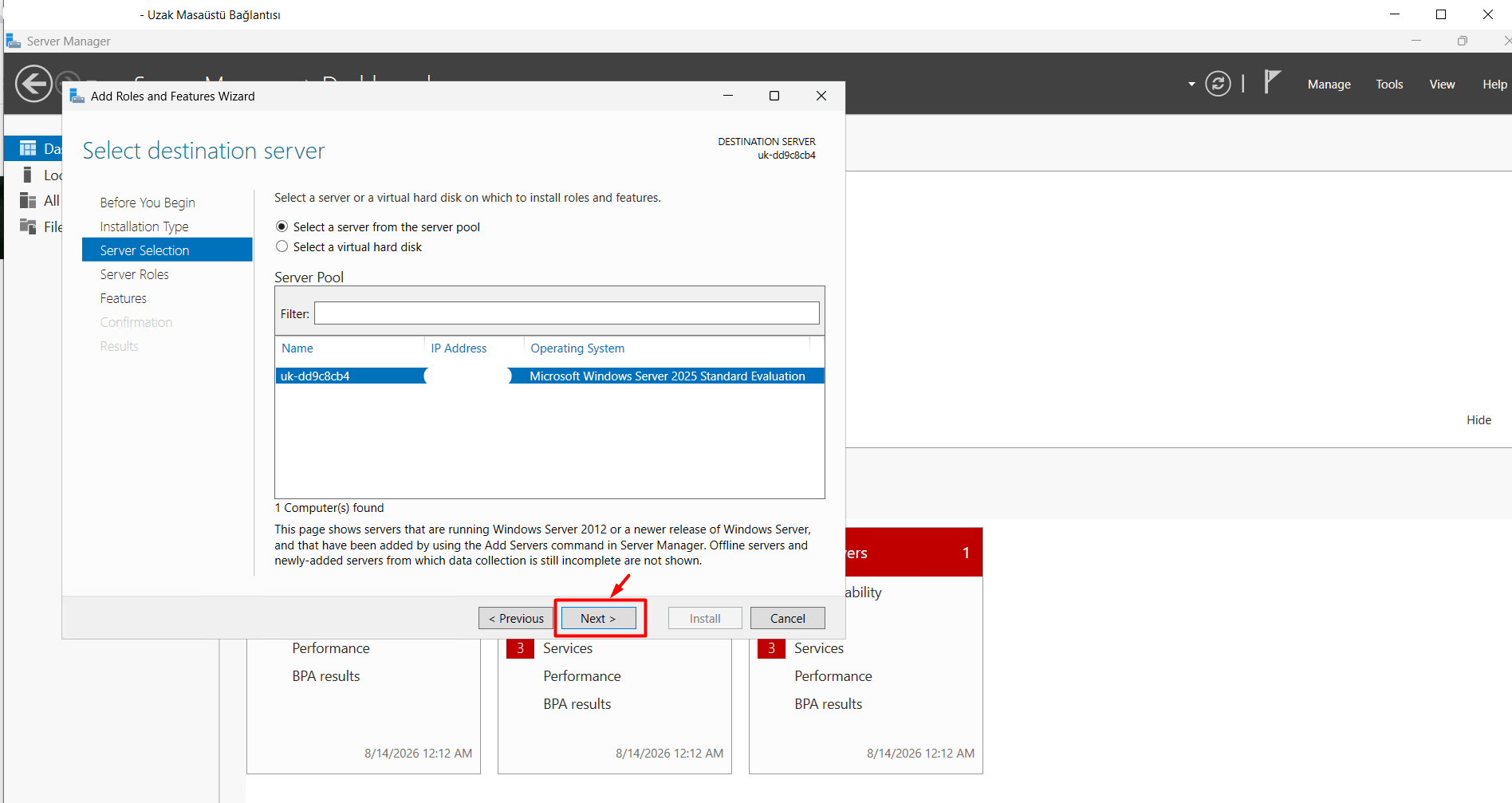
Task: Select the All Servers icon in sidebar
Action: [x=28, y=200]
